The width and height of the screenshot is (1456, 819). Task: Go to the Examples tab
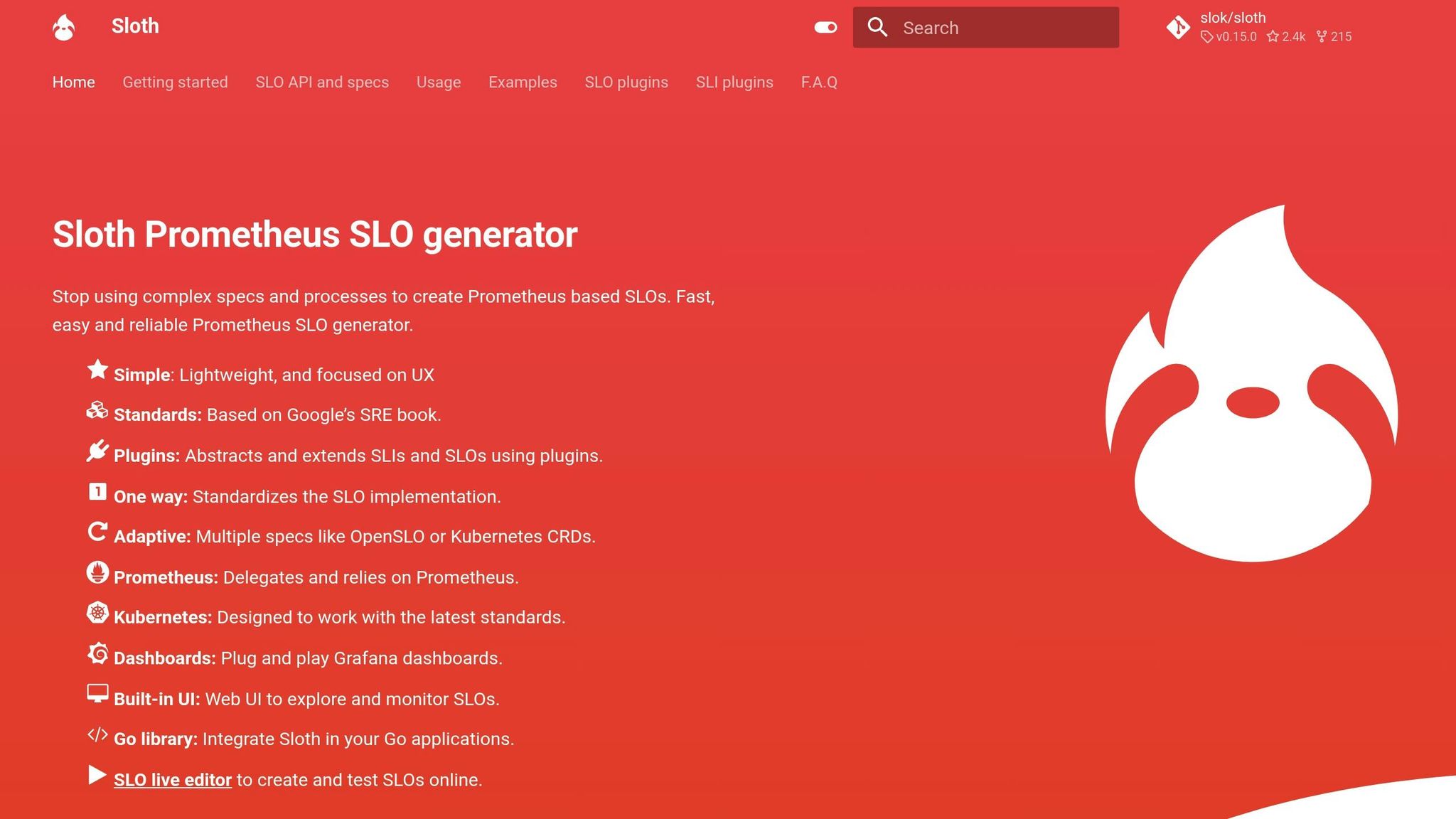coord(523,82)
